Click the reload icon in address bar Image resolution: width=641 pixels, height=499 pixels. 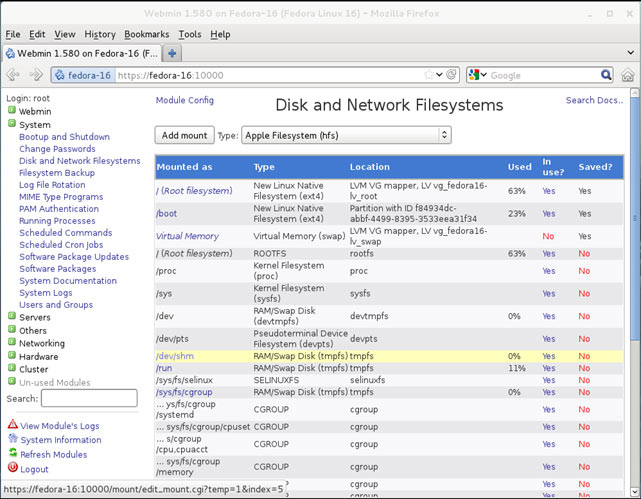[451, 75]
